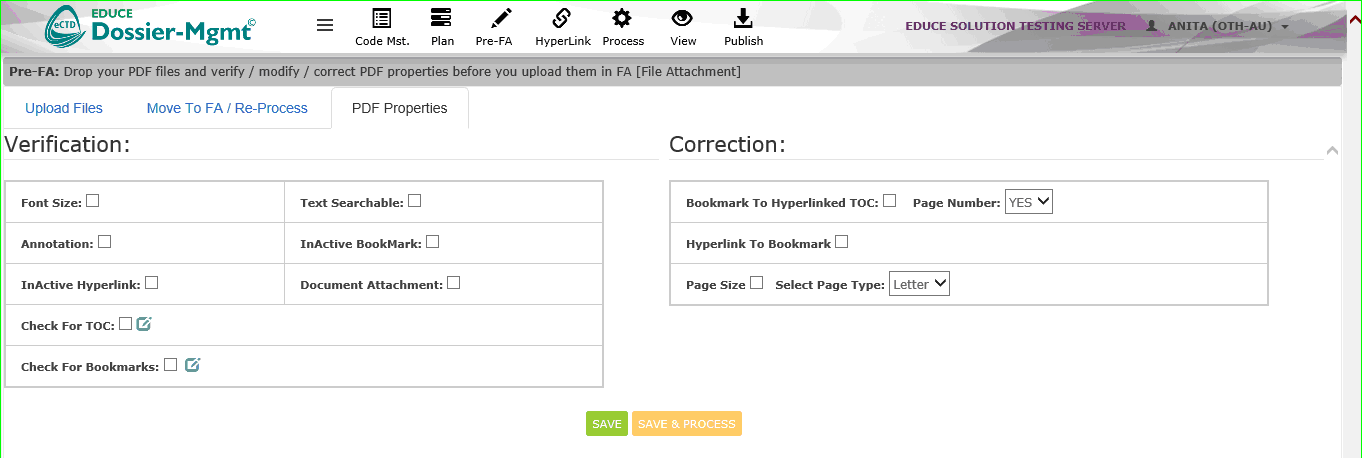Switch to Move To FA / Re-Process tab
Viewport: 1362px width, 458px height.
tap(227, 108)
